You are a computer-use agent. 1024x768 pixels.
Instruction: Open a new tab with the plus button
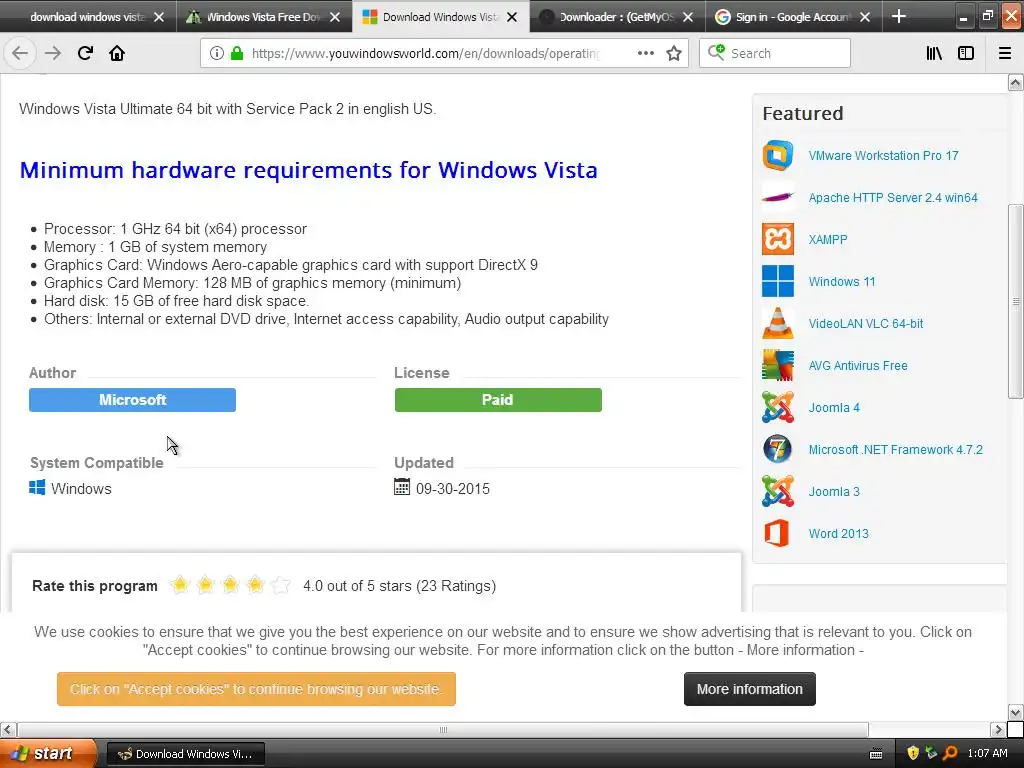pyautogui.click(x=899, y=16)
